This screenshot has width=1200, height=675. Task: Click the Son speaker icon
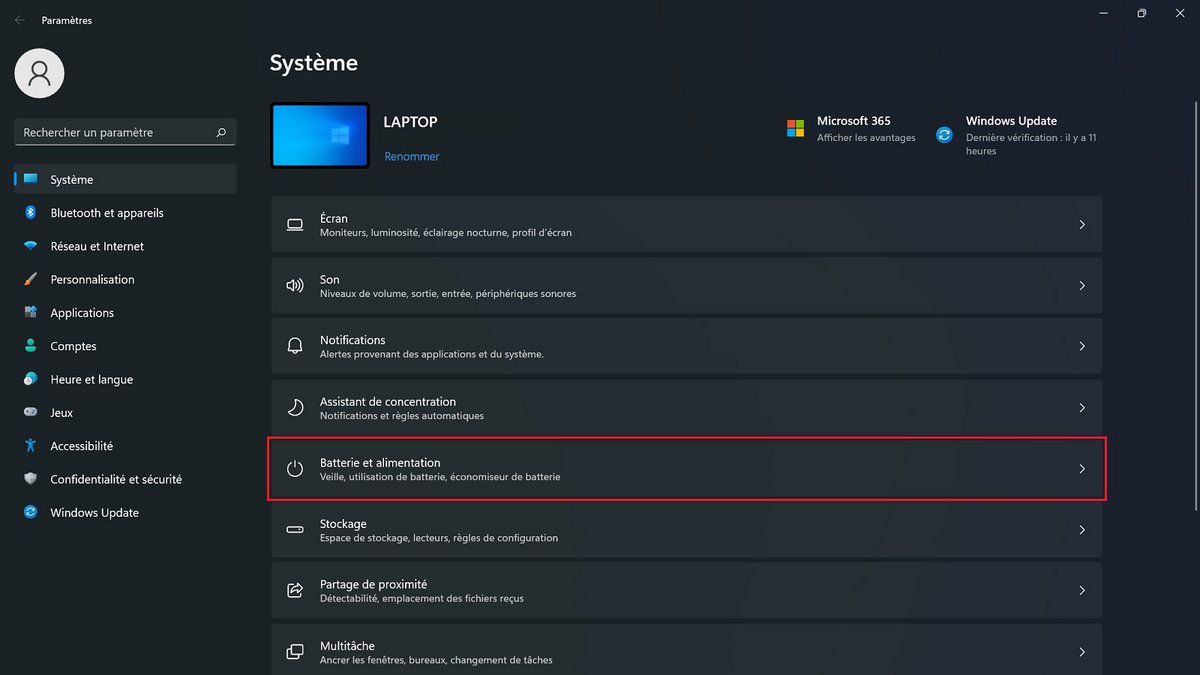click(x=295, y=286)
